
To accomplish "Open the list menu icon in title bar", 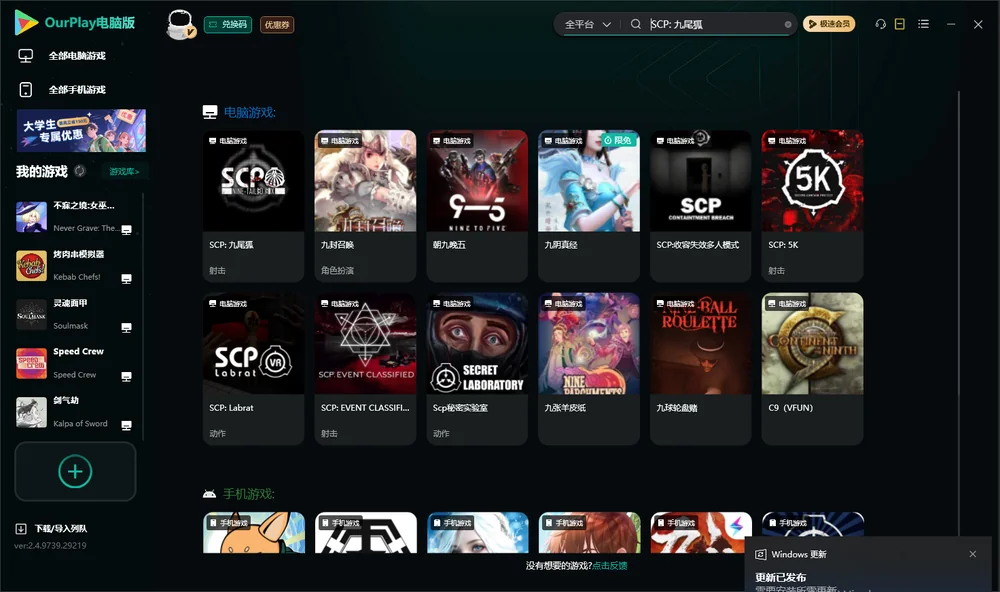I will (923, 24).
